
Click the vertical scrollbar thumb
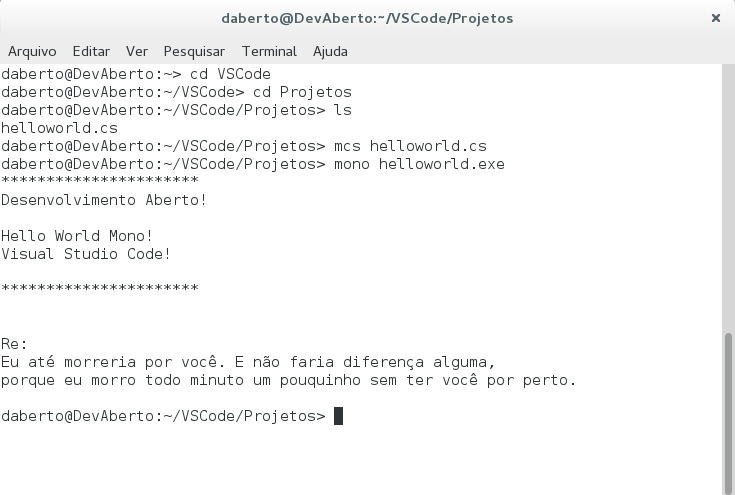728,412
